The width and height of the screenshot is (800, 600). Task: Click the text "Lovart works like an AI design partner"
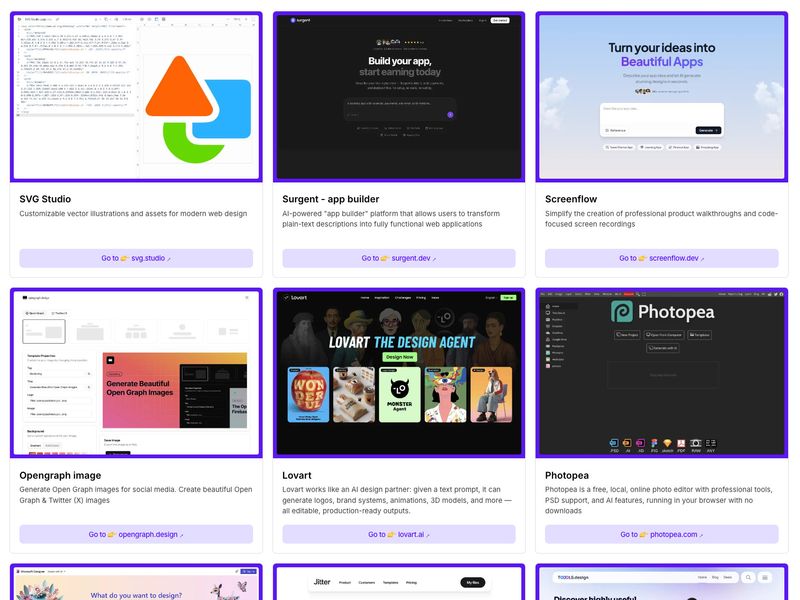[x=397, y=500]
